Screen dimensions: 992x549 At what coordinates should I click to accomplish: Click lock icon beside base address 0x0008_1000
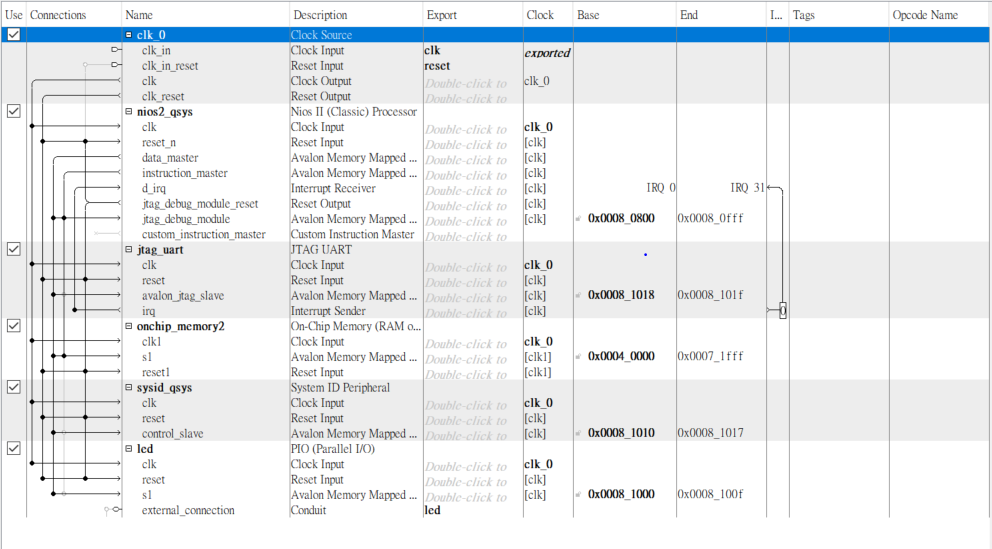click(578, 495)
